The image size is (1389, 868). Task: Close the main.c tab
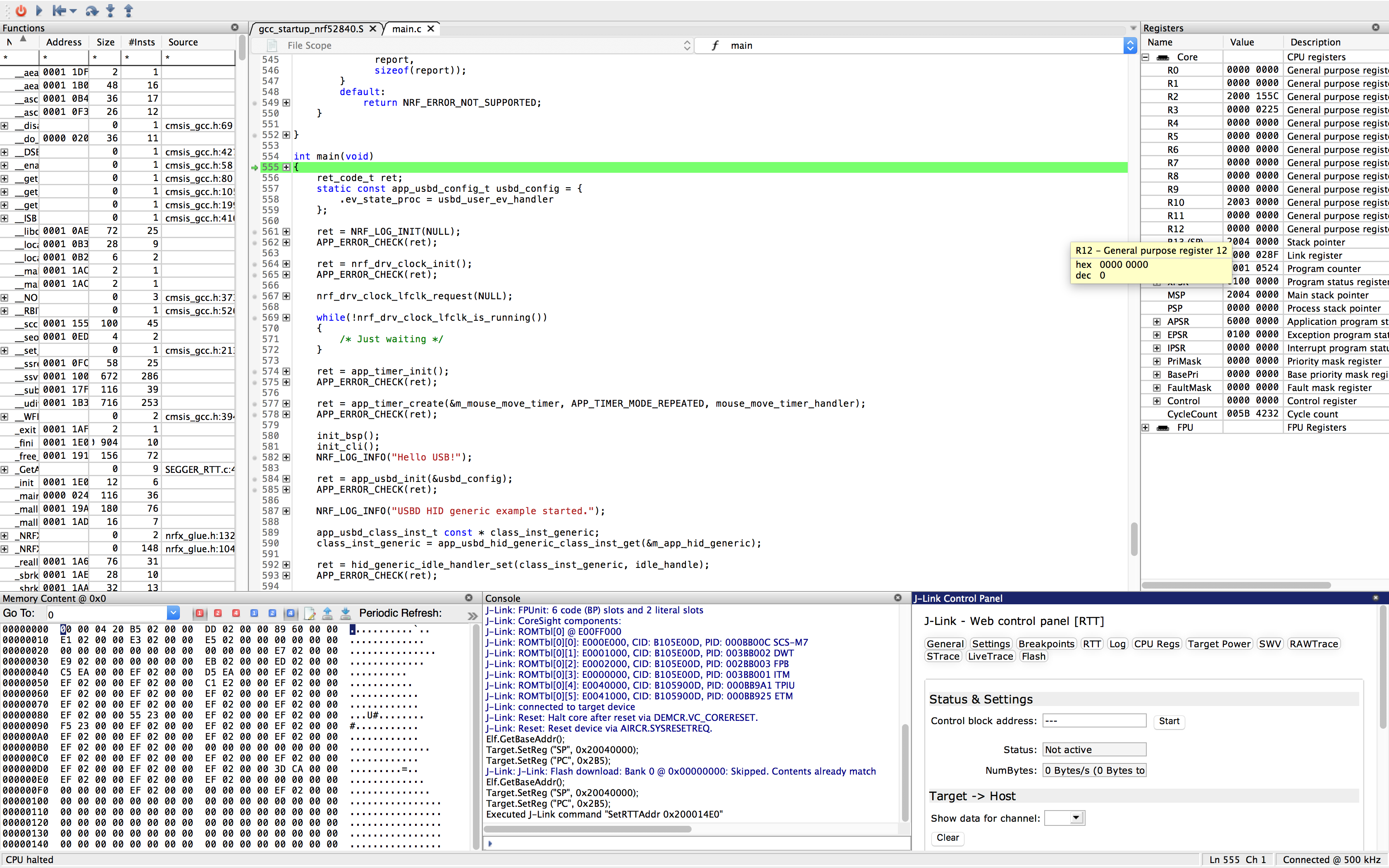[431, 29]
